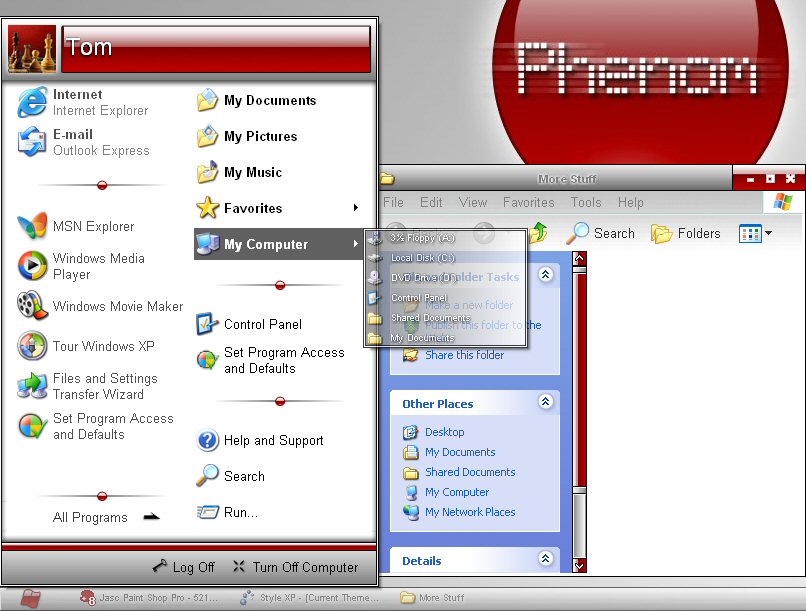Screen dimensions: 806x611
Task: Click the red Start button on taskbar
Action: point(30,598)
